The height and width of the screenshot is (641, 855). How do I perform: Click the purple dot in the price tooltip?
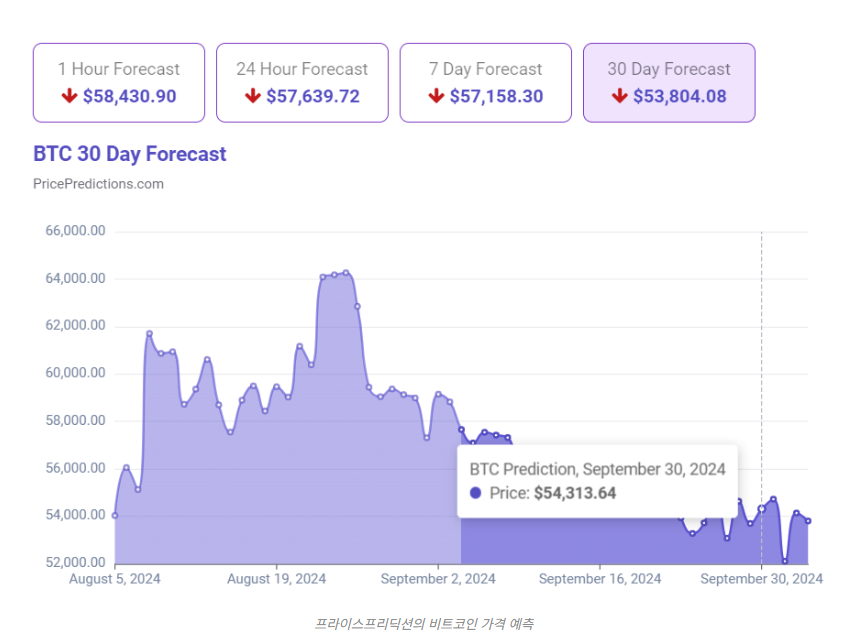(475, 493)
